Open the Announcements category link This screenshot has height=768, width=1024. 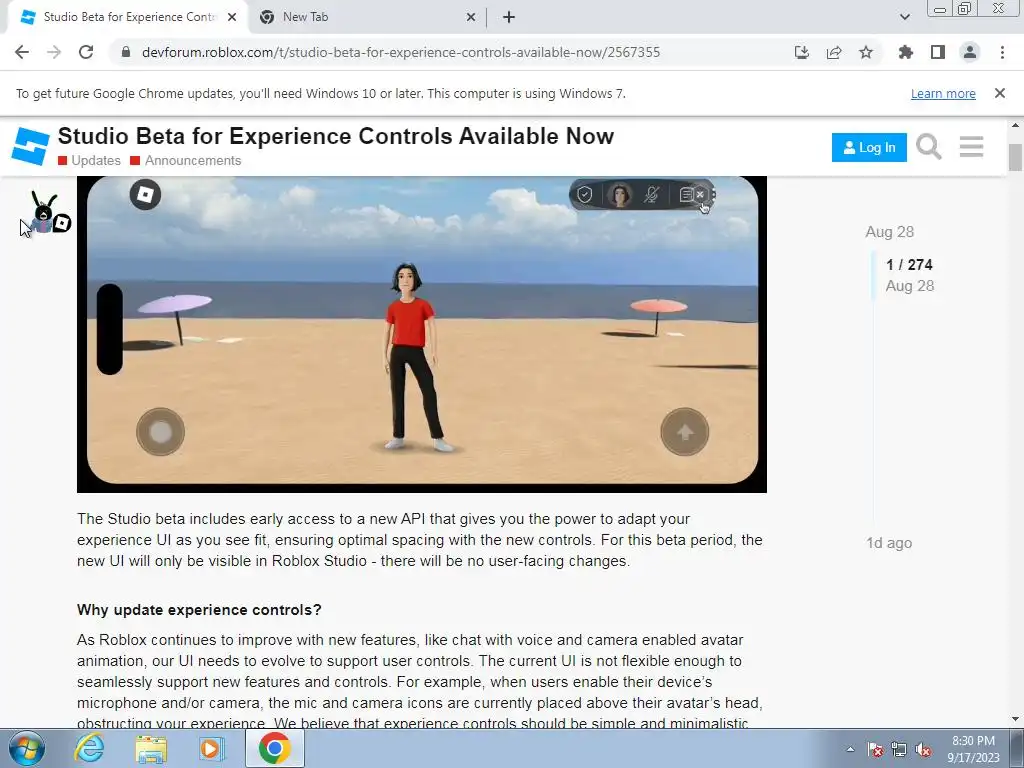click(x=186, y=161)
